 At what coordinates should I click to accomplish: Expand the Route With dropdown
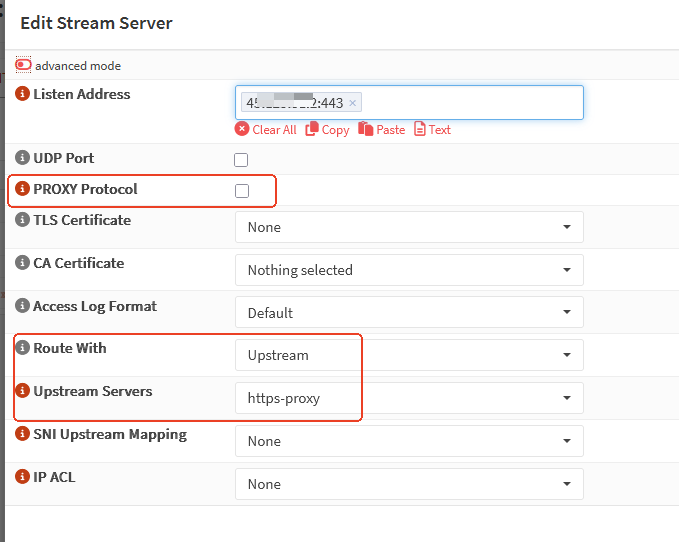pos(409,355)
